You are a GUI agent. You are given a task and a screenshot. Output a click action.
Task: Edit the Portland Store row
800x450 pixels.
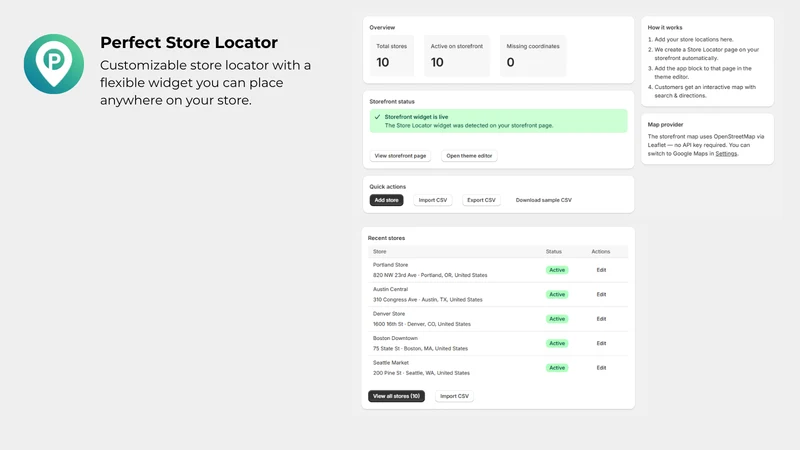tap(601, 270)
